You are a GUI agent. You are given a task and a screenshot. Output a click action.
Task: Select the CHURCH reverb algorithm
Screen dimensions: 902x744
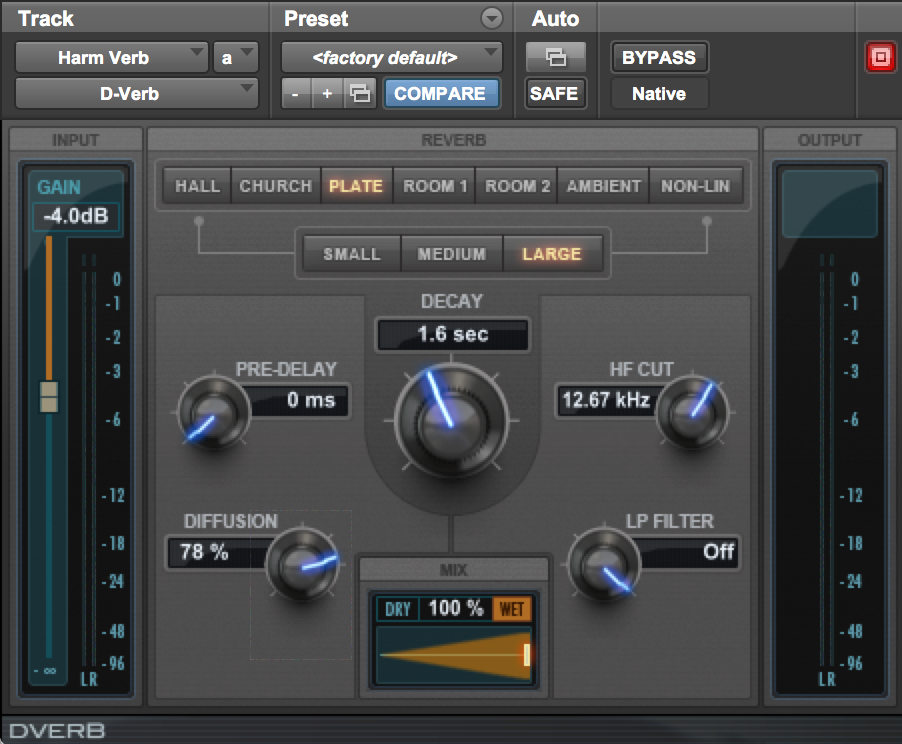(x=276, y=186)
